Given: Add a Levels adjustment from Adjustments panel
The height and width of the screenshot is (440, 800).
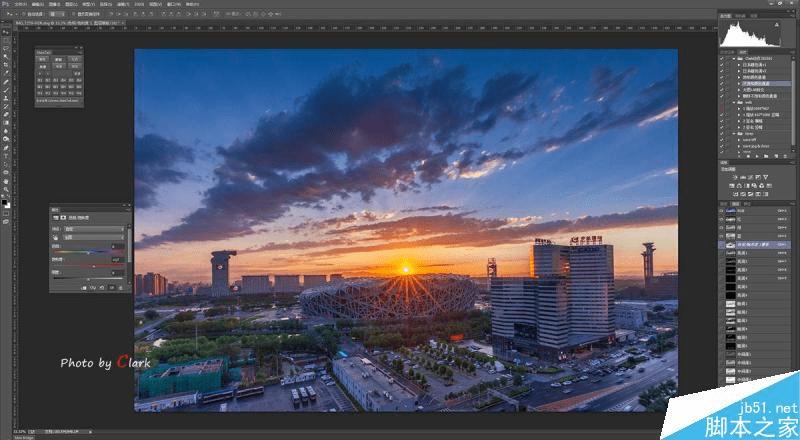Looking at the screenshot, I should [x=743, y=177].
